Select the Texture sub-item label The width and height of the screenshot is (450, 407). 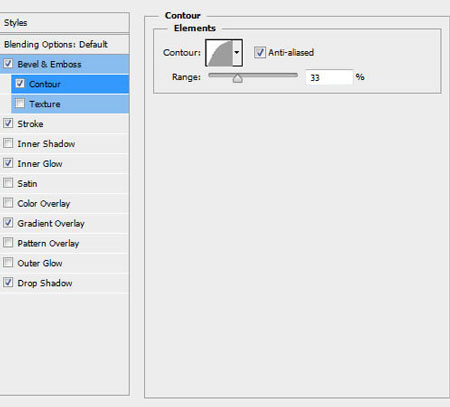point(45,104)
